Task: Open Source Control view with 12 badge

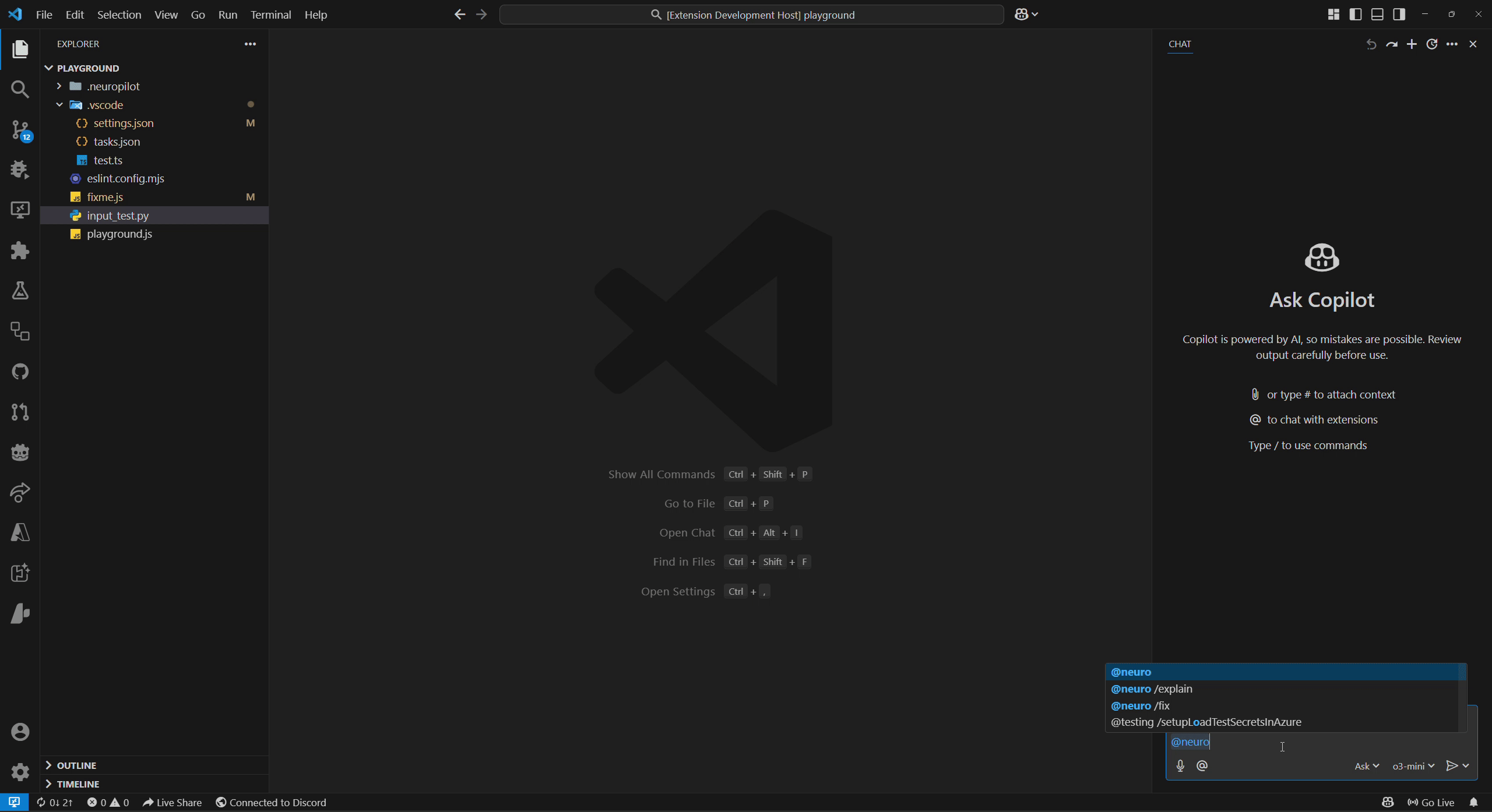Action: pos(20,130)
